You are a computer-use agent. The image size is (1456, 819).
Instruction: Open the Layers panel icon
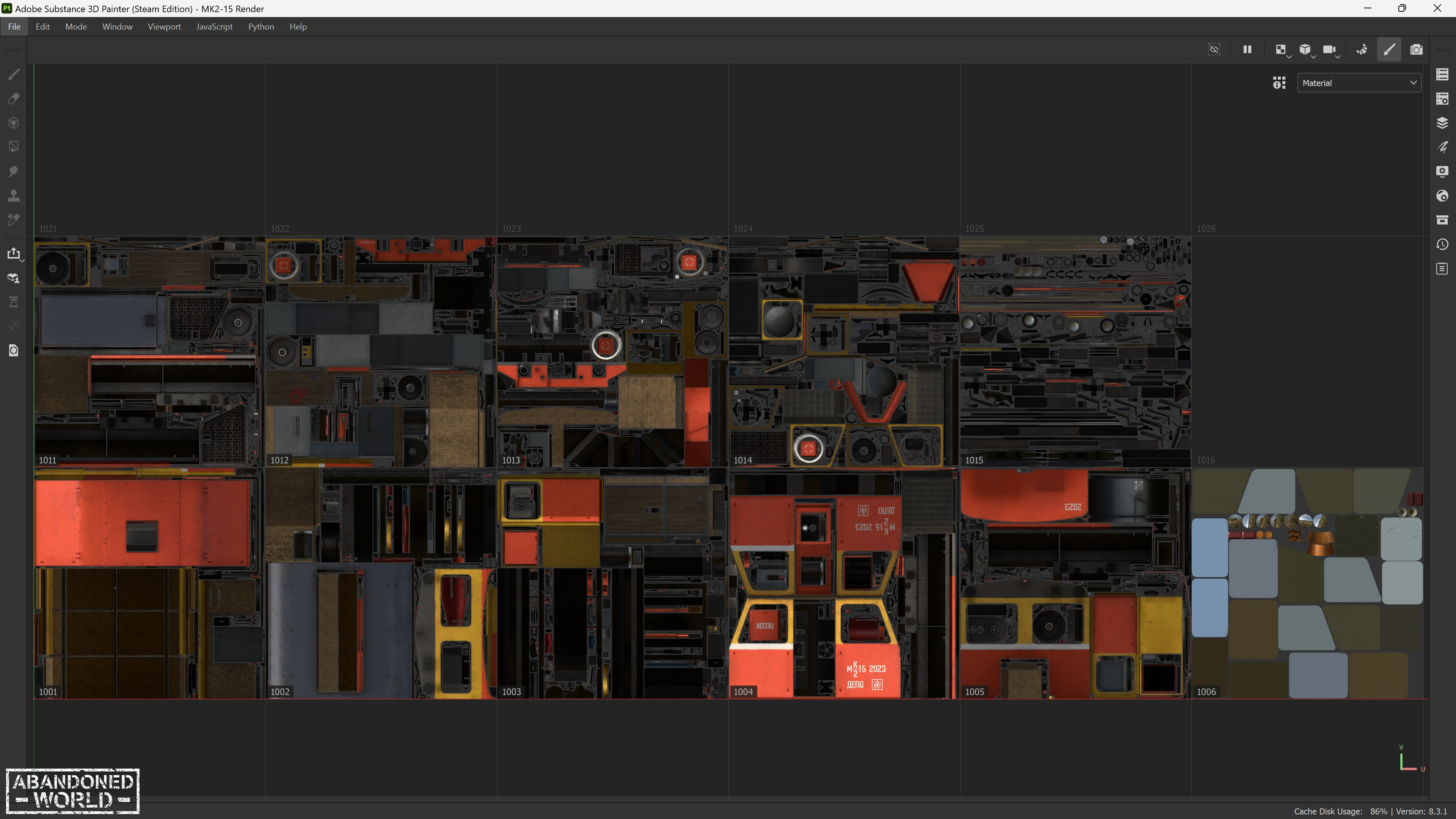click(x=1442, y=122)
